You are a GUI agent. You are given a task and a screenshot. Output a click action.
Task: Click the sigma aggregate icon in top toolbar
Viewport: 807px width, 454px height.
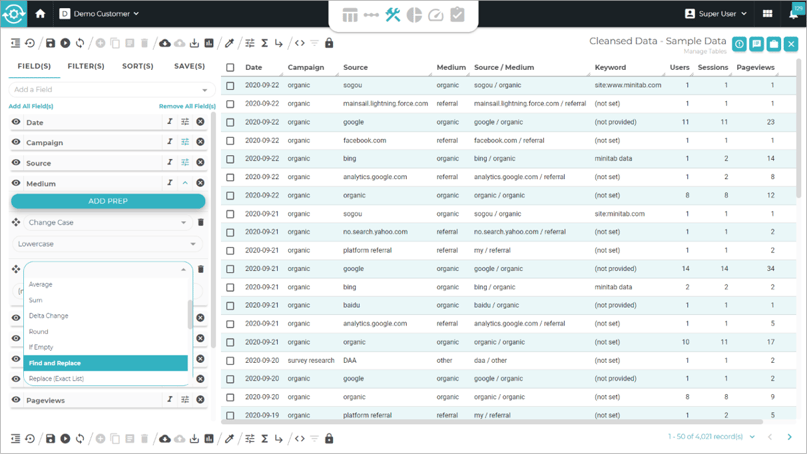pos(264,43)
